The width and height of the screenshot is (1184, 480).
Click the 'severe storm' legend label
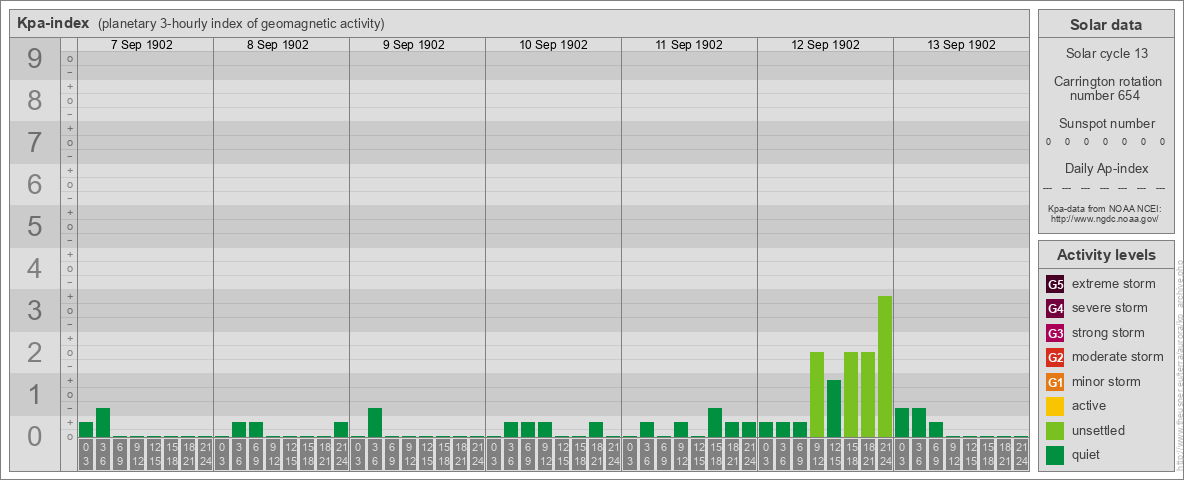[1109, 308]
